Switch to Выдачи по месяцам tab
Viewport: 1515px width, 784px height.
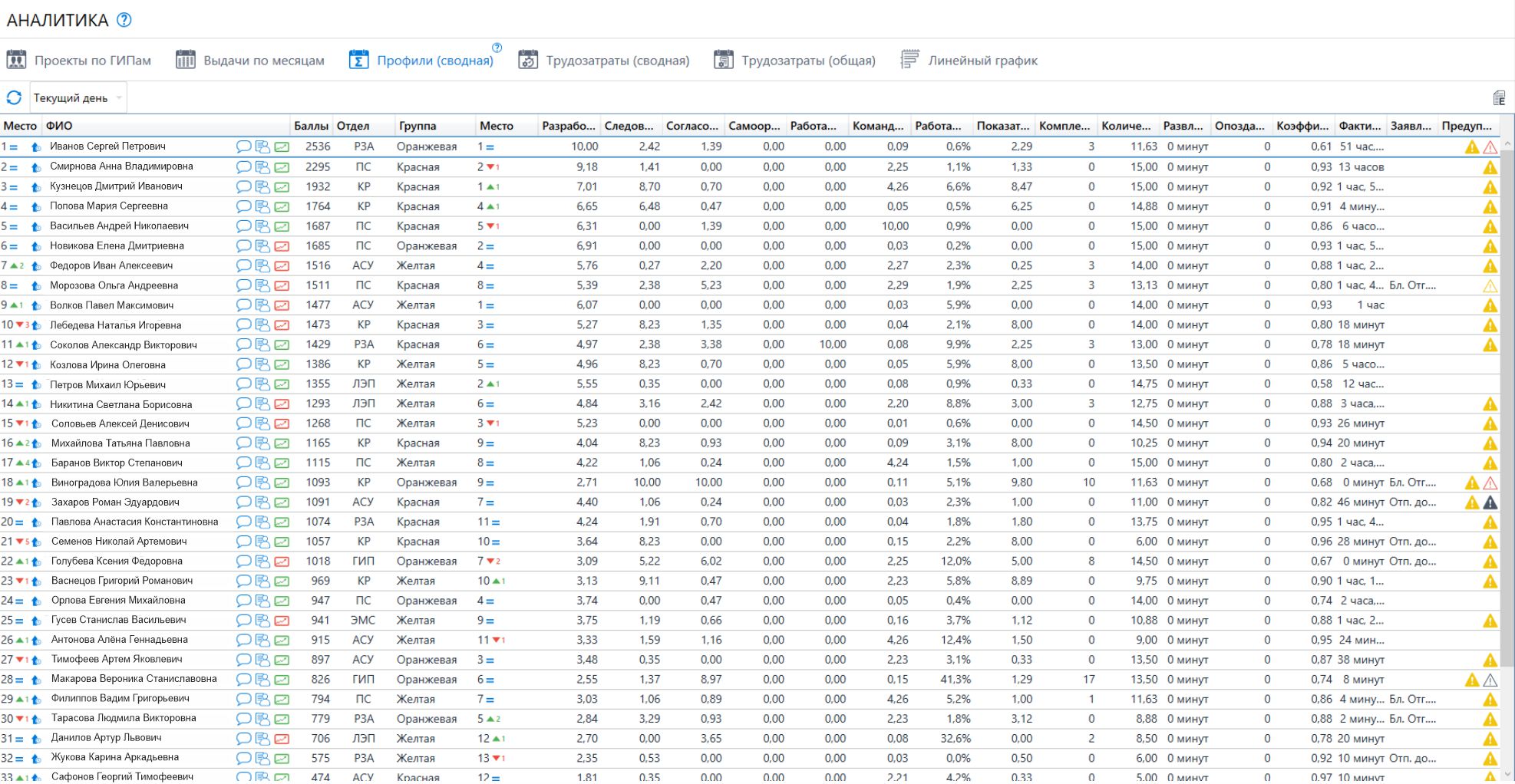(x=250, y=60)
